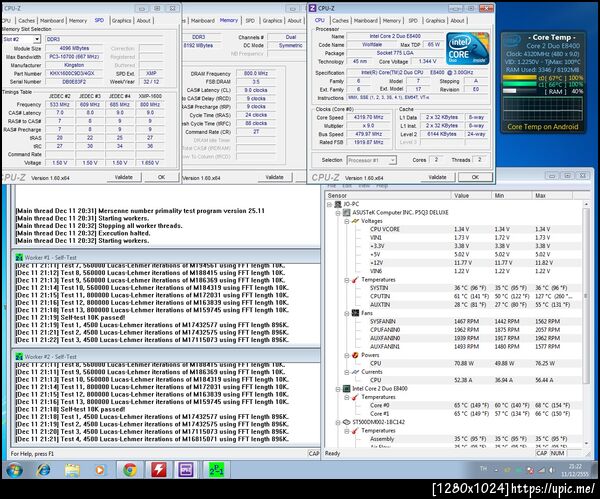Click the Fans icon in HWMonitor tree
Viewport: 600px width, 499px height.
pyautogui.click(x=355, y=313)
